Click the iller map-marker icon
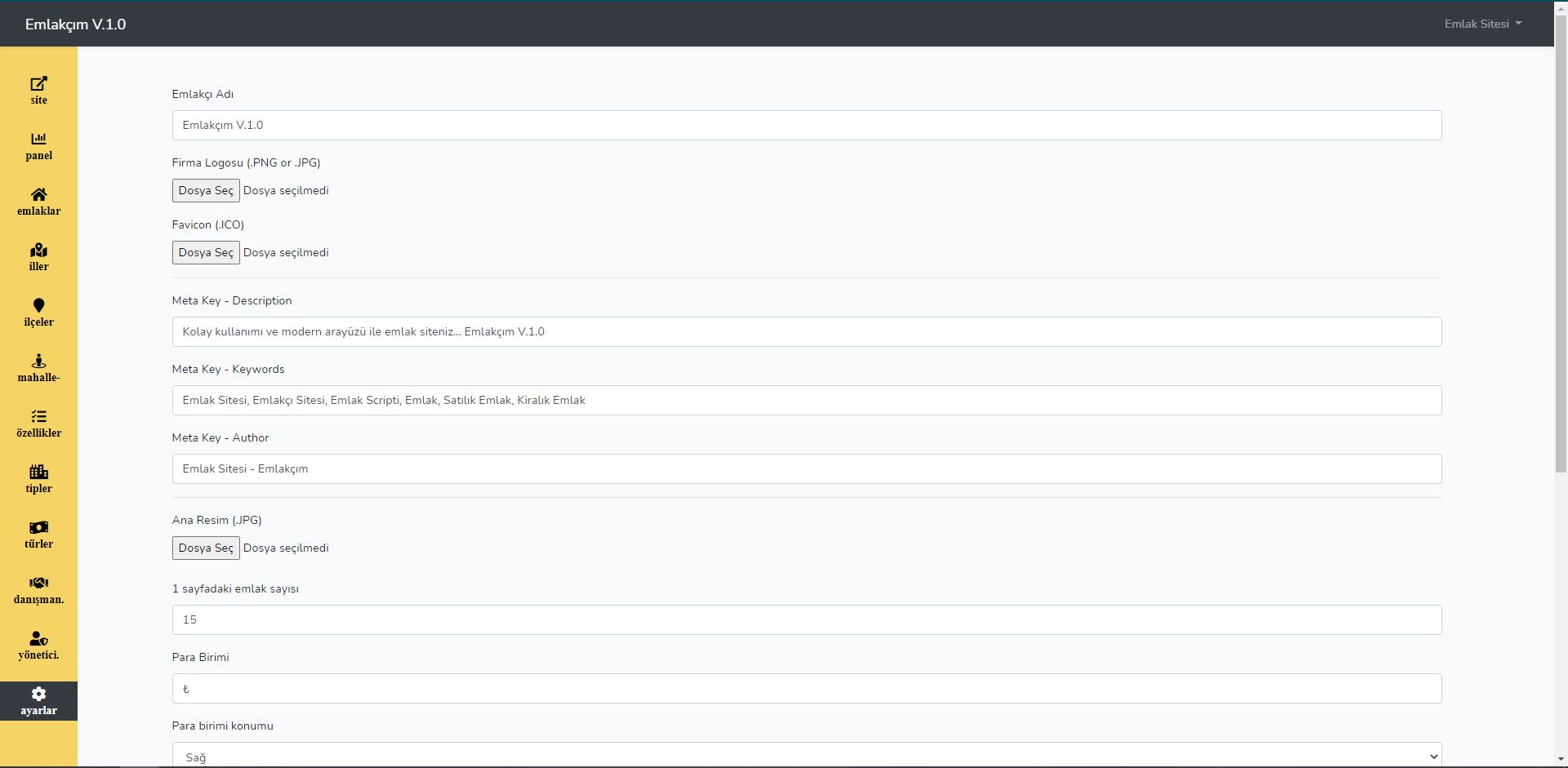The height and width of the screenshot is (768, 1568). point(38,250)
